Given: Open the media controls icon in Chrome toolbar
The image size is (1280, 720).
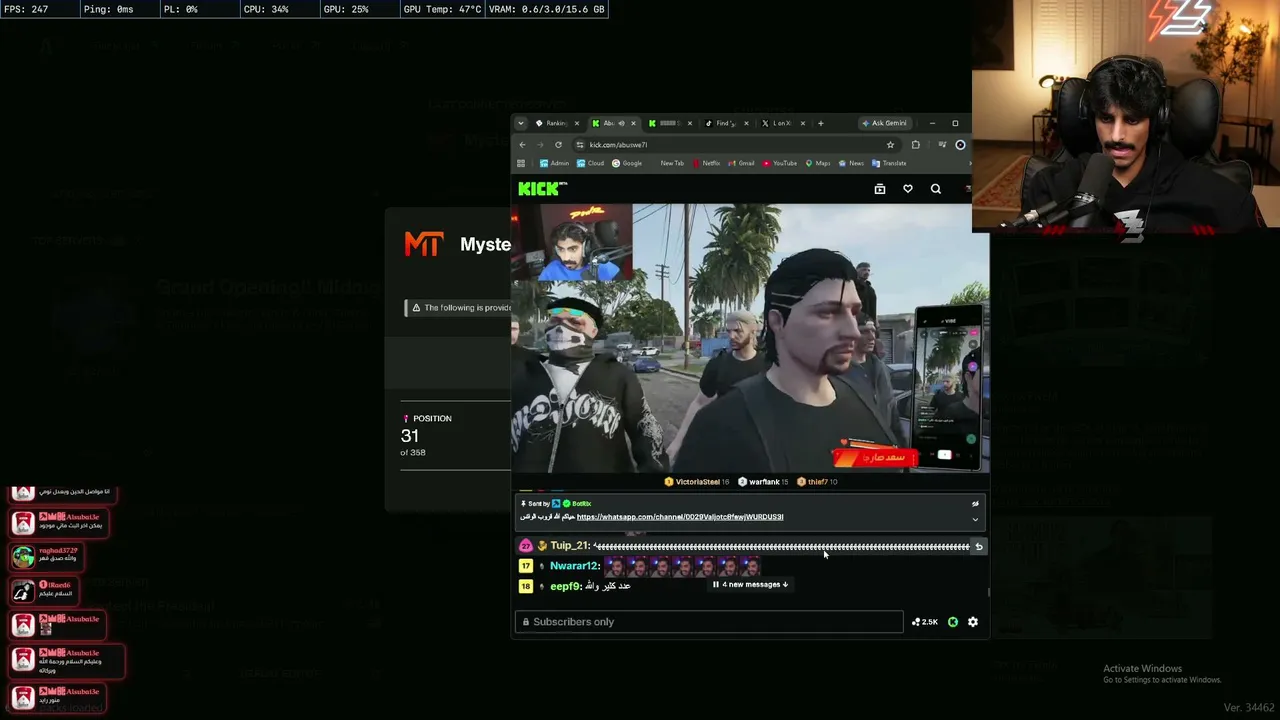Looking at the screenshot, I should tap(941, 145).
